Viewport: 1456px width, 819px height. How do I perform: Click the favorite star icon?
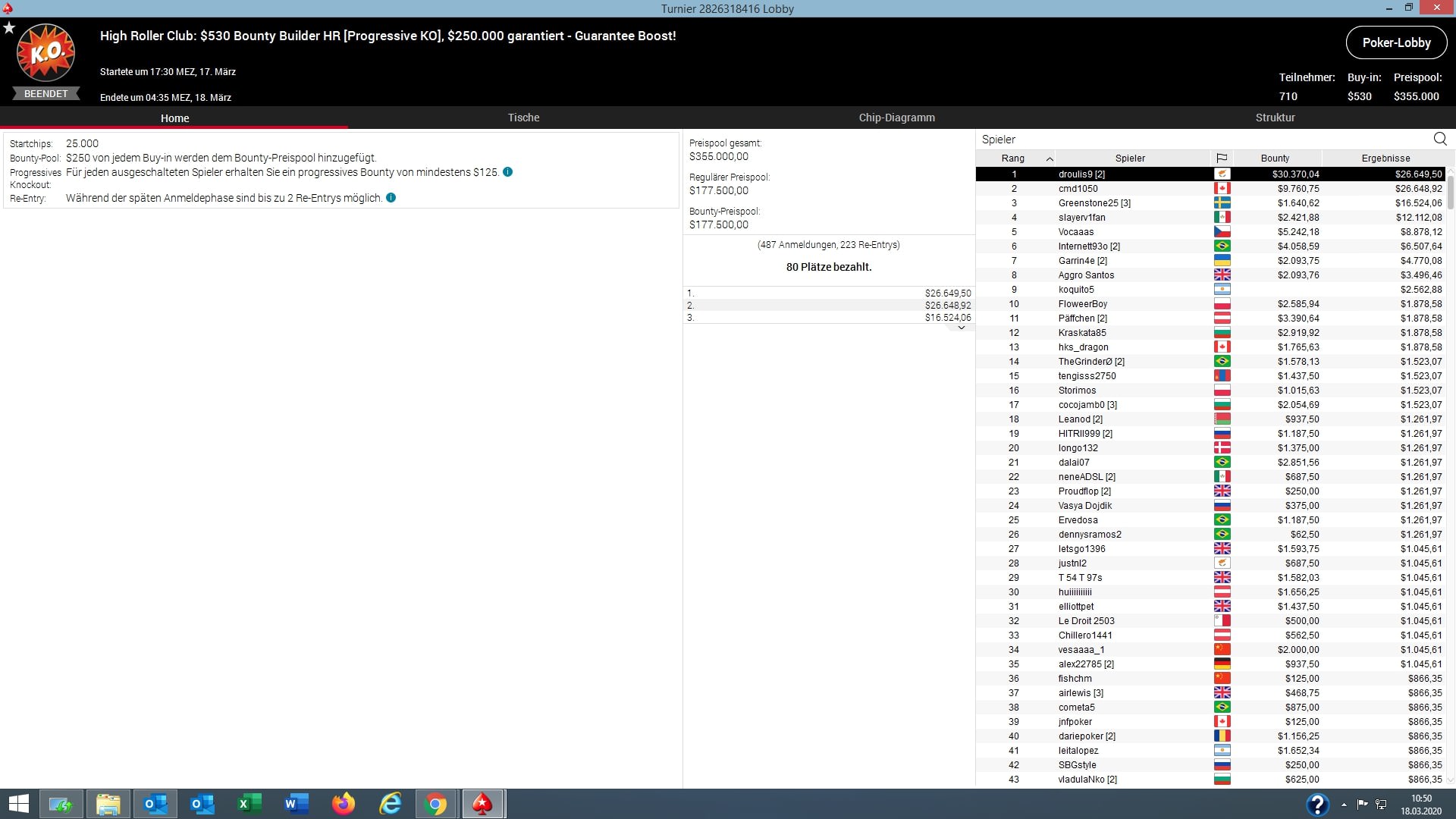click(9, 28)
